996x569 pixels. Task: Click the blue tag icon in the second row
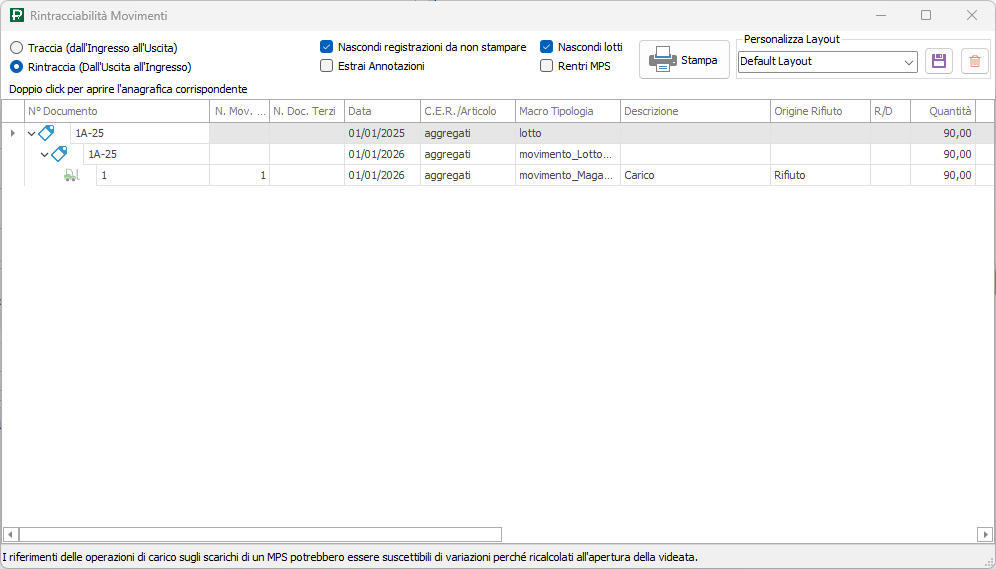[59, 154]
